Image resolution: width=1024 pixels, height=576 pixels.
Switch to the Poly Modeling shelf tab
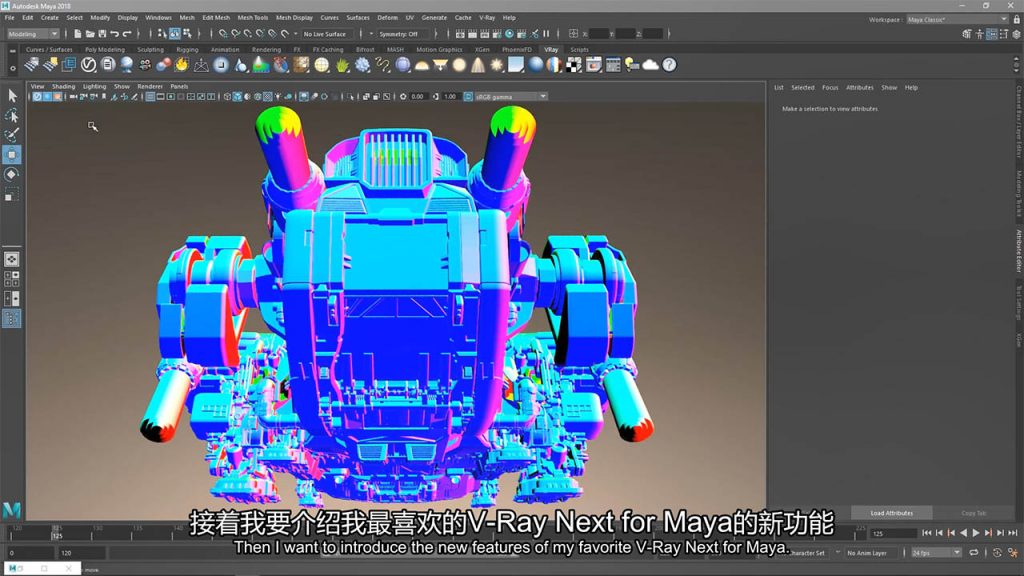point(104,50)
